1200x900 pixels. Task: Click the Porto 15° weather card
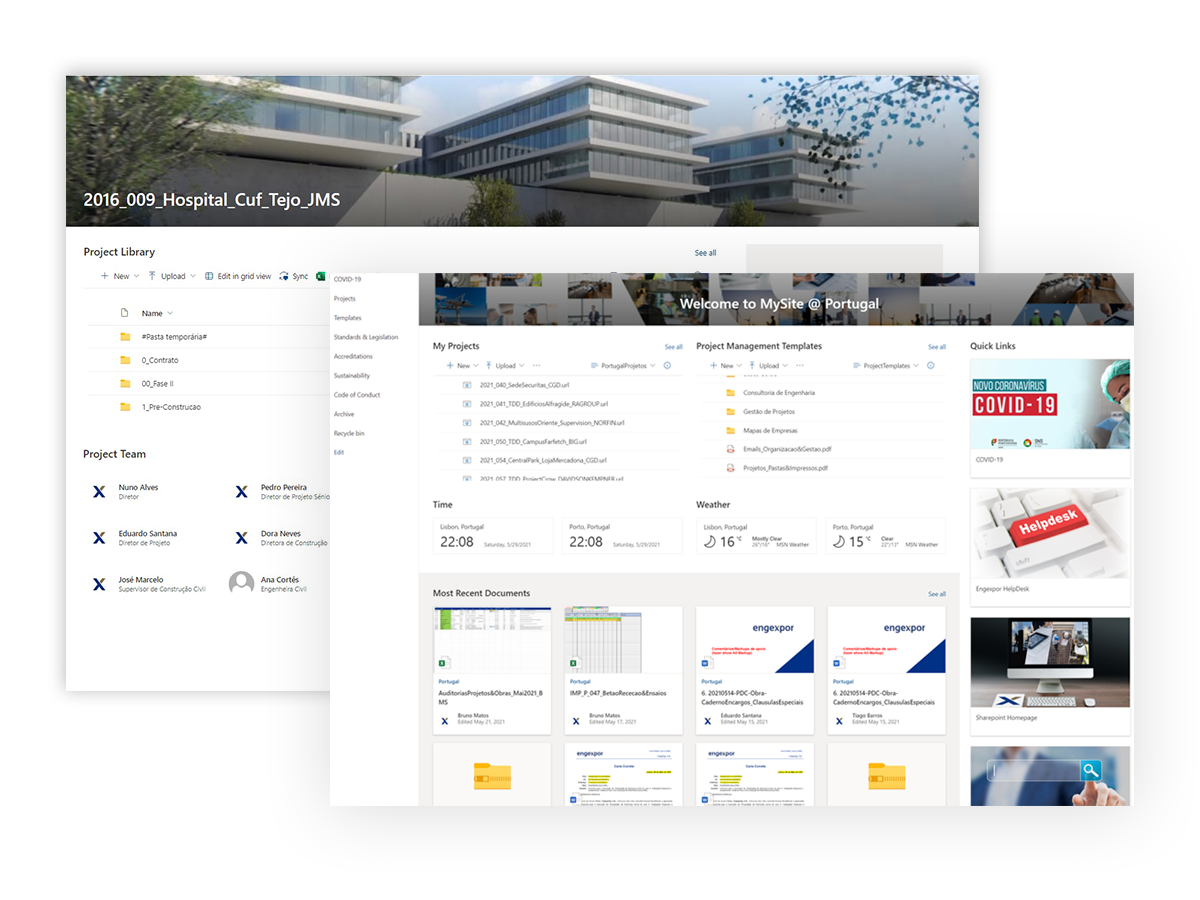(x=886, y=536)
